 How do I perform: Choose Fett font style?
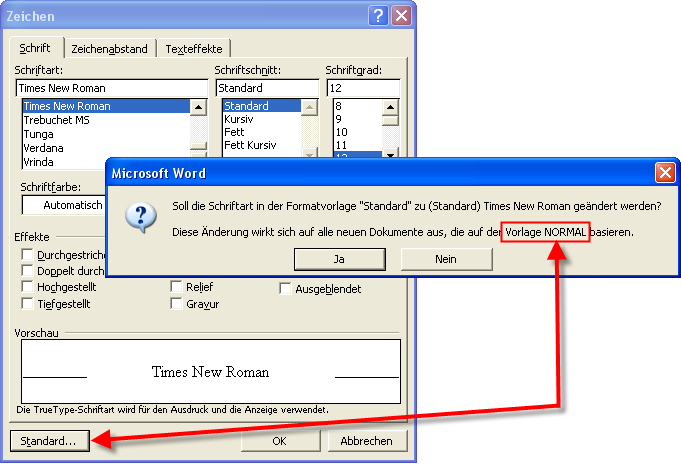coord(262,132)
